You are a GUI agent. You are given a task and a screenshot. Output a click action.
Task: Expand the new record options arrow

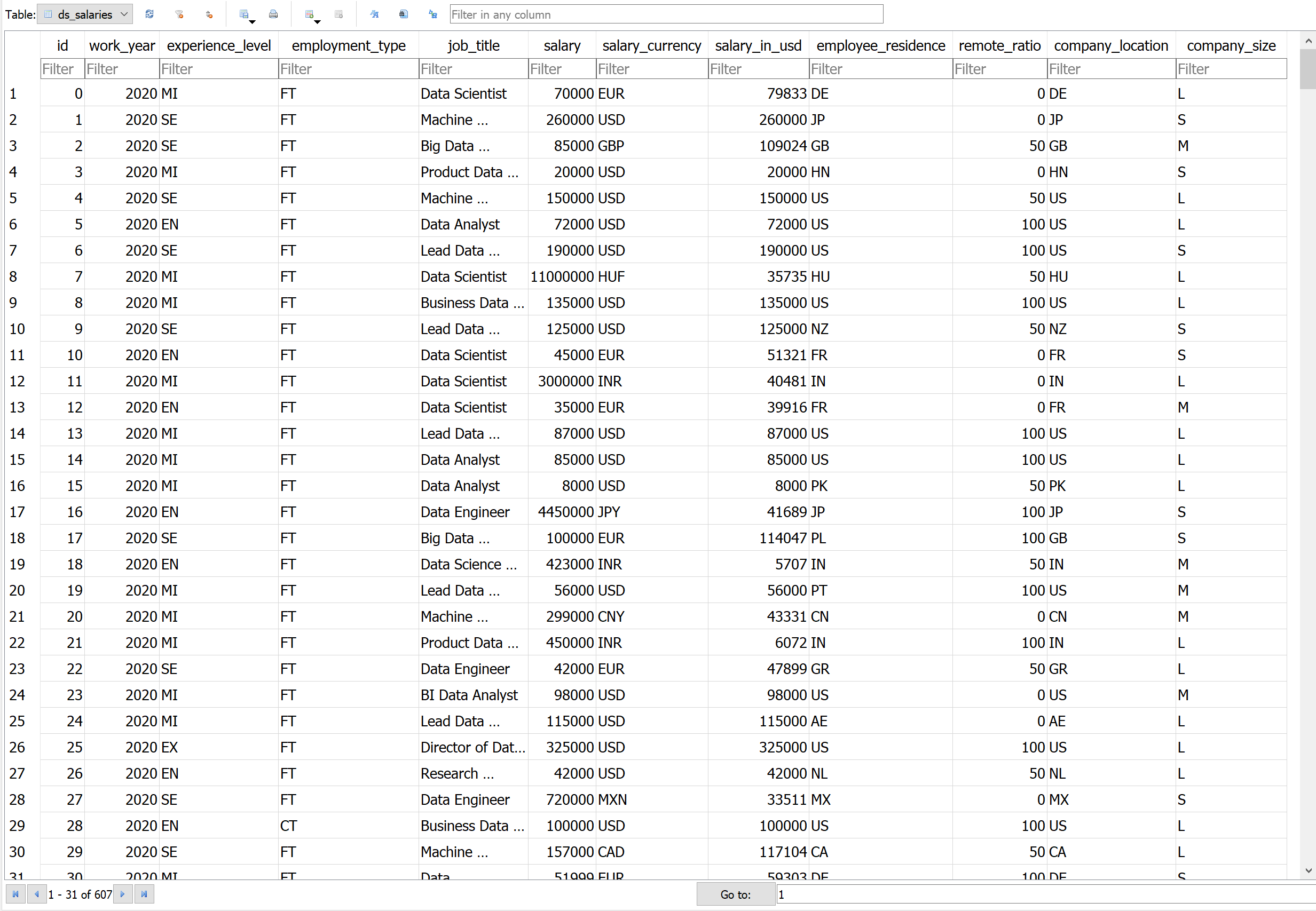coord(318,21)
